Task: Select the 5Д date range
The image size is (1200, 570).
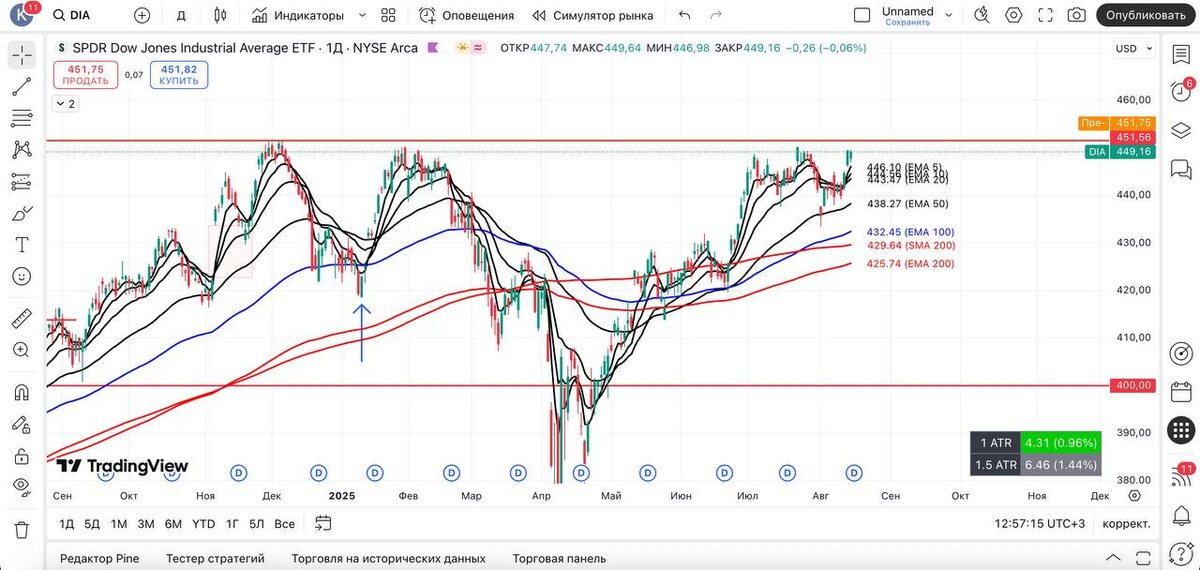Action: tap(92, 523)
